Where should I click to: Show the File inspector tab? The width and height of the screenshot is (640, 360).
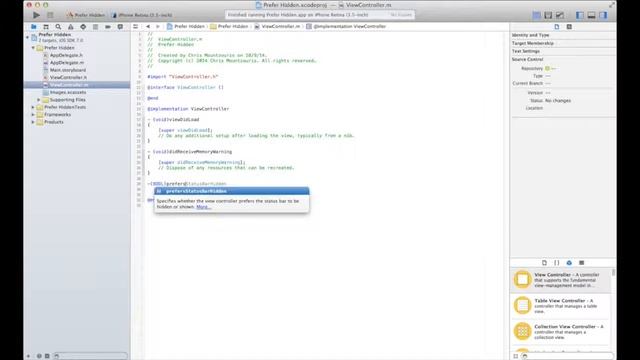coord(557,27)
